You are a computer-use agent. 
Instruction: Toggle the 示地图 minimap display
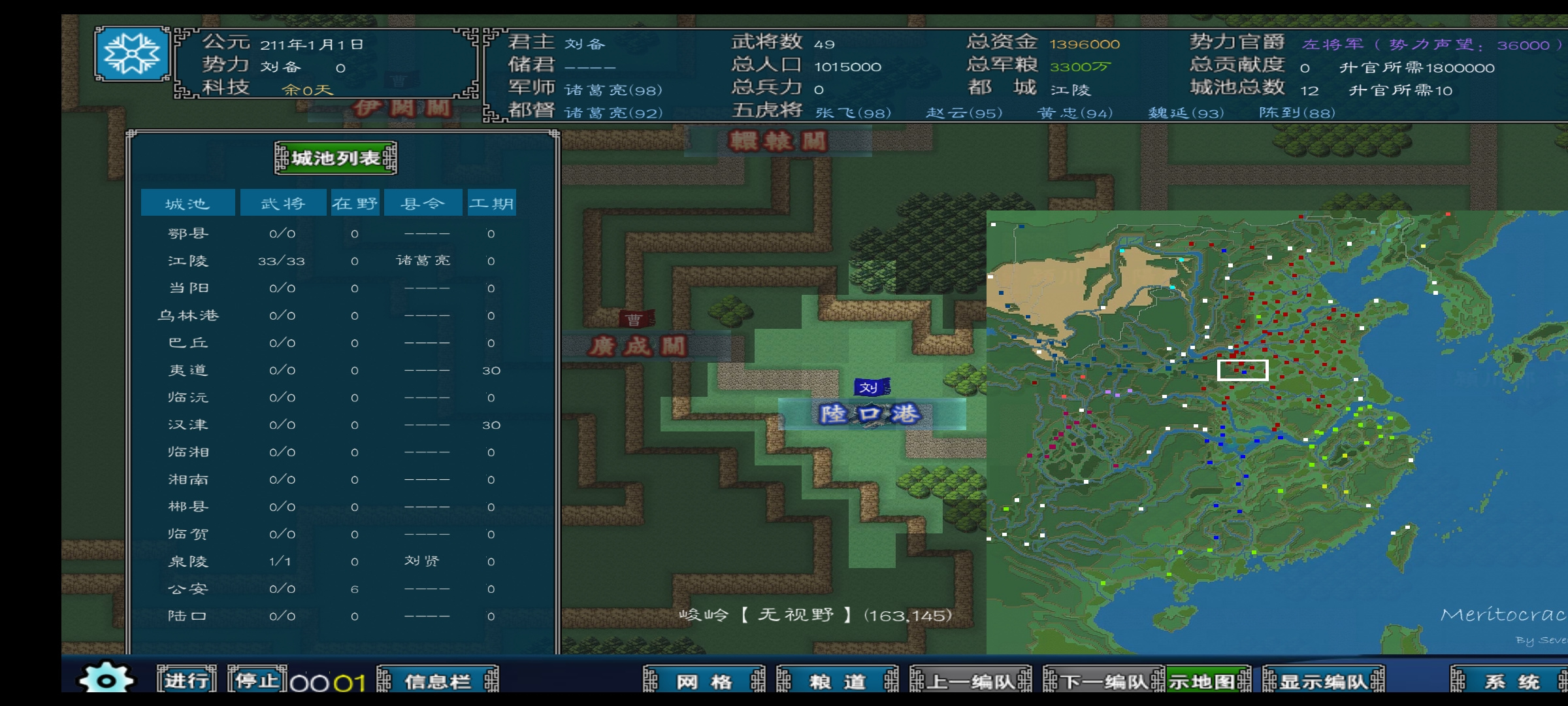[1209, 681]
